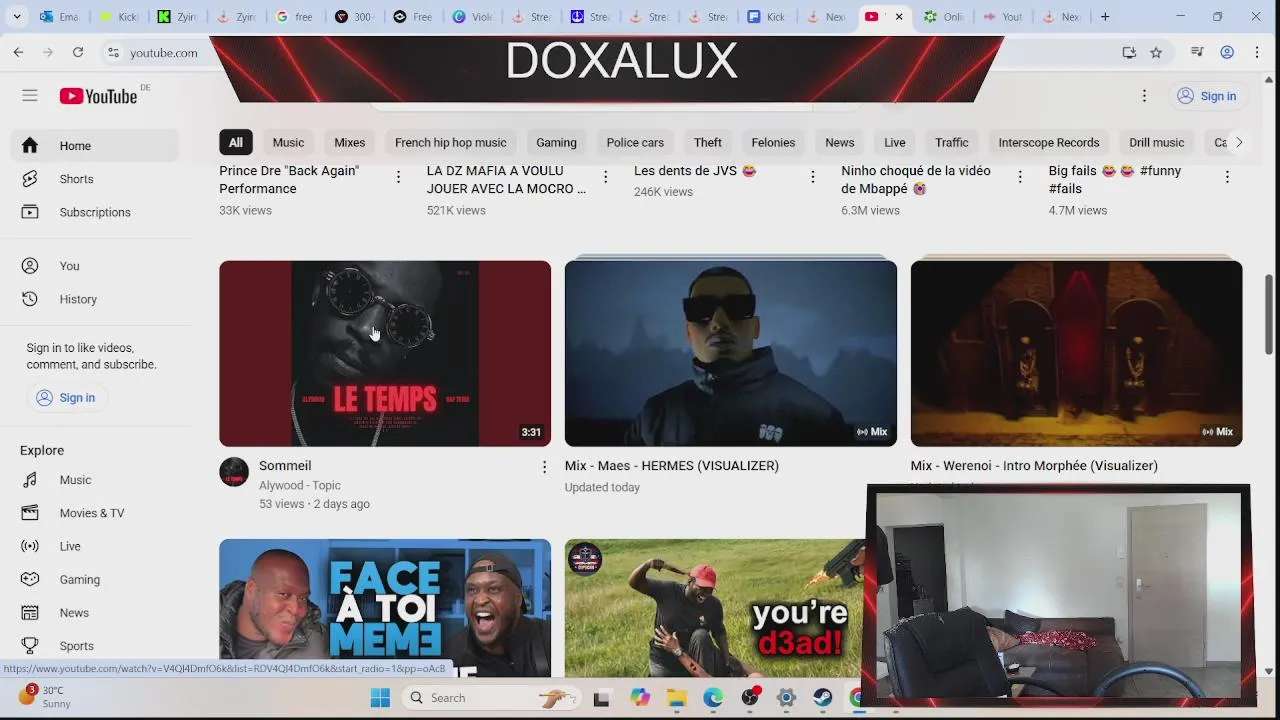Open Gaming under Explore in the sidebar
This screenshot has height=720, width=1280.
click(x=97, y=579)
